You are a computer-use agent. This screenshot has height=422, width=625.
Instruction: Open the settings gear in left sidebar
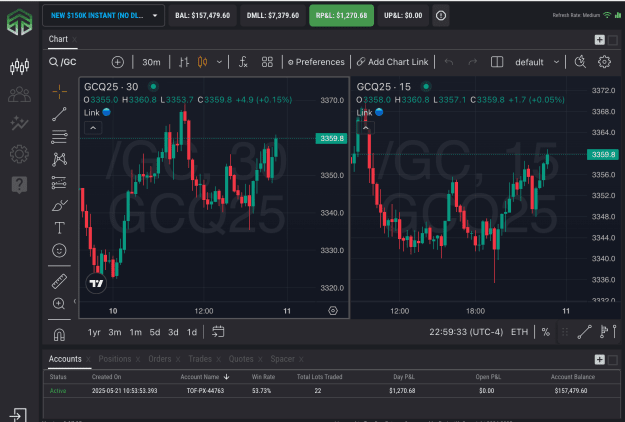coord(19,154)
